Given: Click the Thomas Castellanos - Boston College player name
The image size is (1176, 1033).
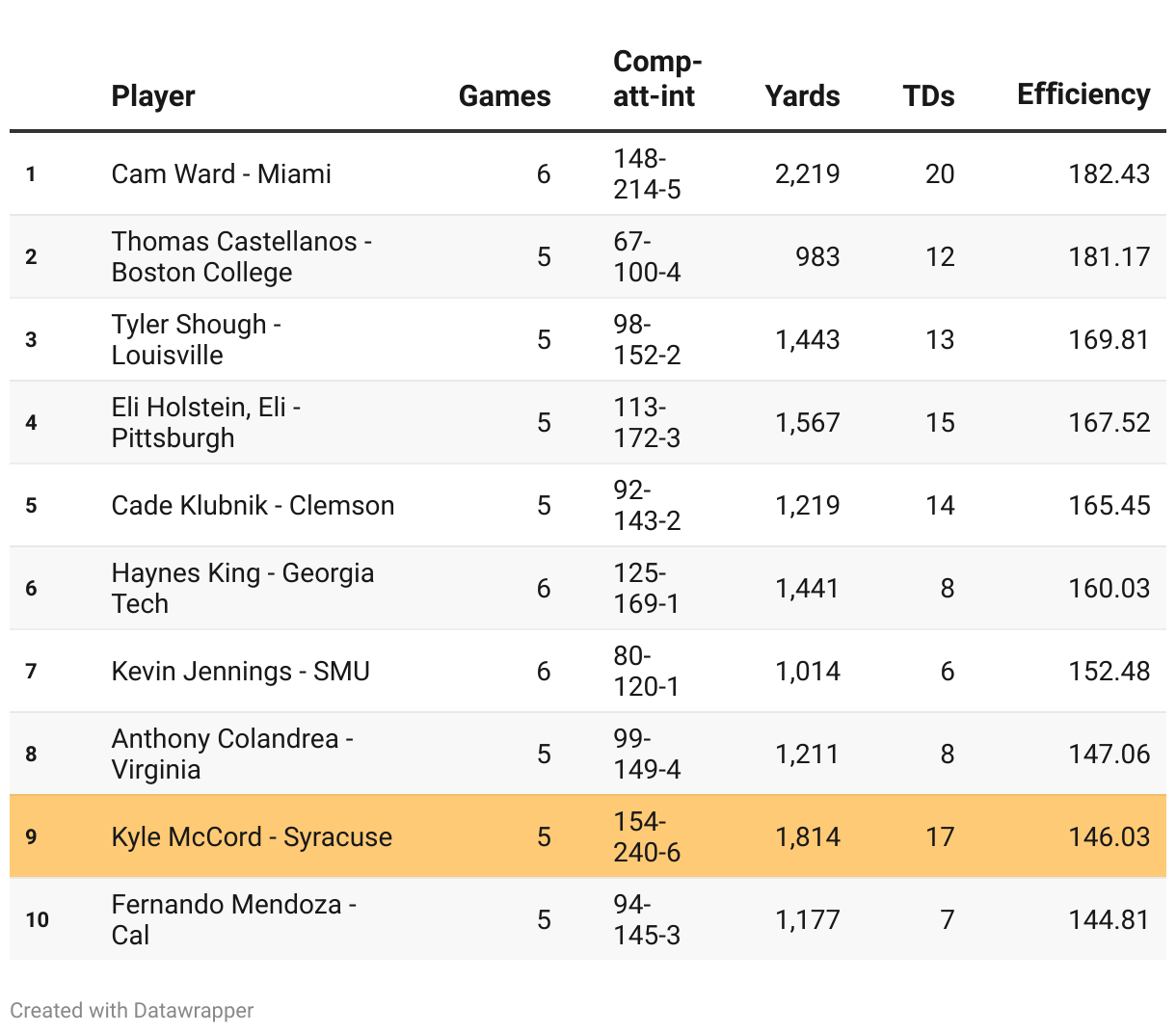Looking at the screenshot, I should tap(241, 256).
